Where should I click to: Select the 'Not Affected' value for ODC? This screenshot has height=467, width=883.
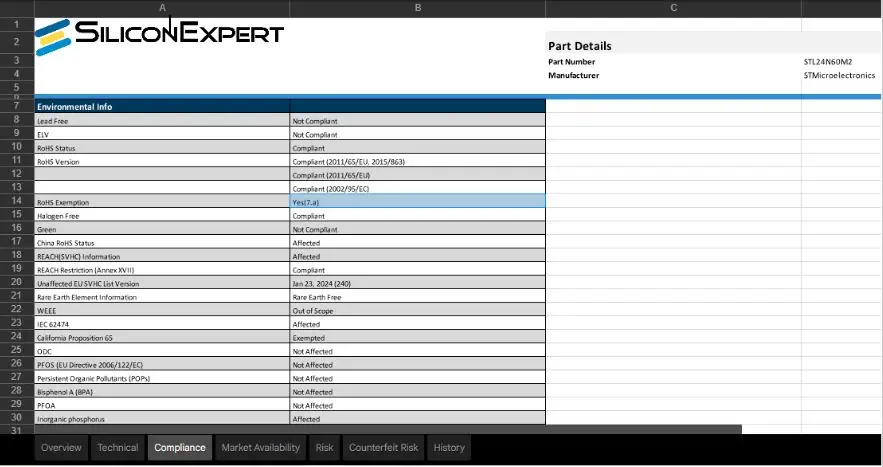(x=417, y=350)
